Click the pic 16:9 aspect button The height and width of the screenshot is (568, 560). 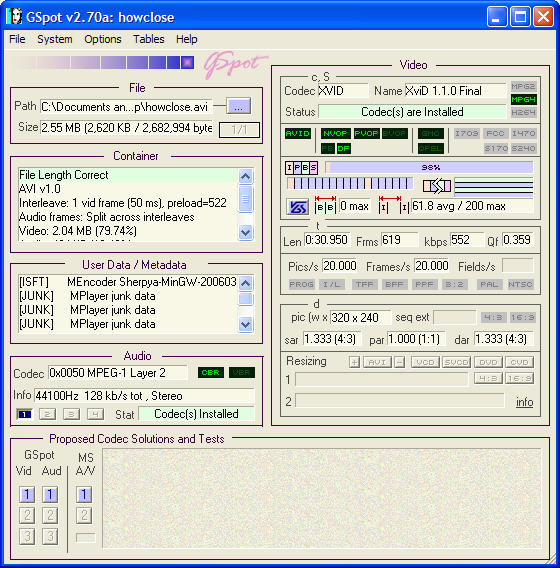click(522, 318)
